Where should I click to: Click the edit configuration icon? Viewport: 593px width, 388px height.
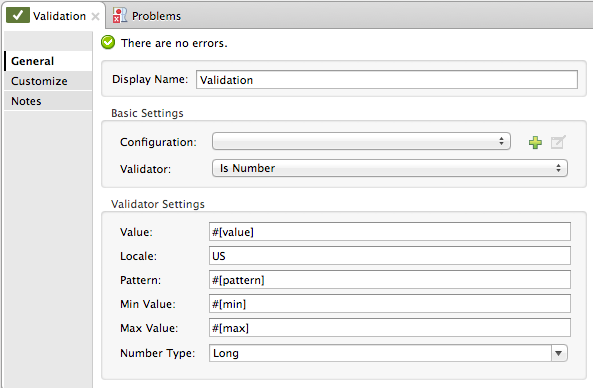click(558, 142)
